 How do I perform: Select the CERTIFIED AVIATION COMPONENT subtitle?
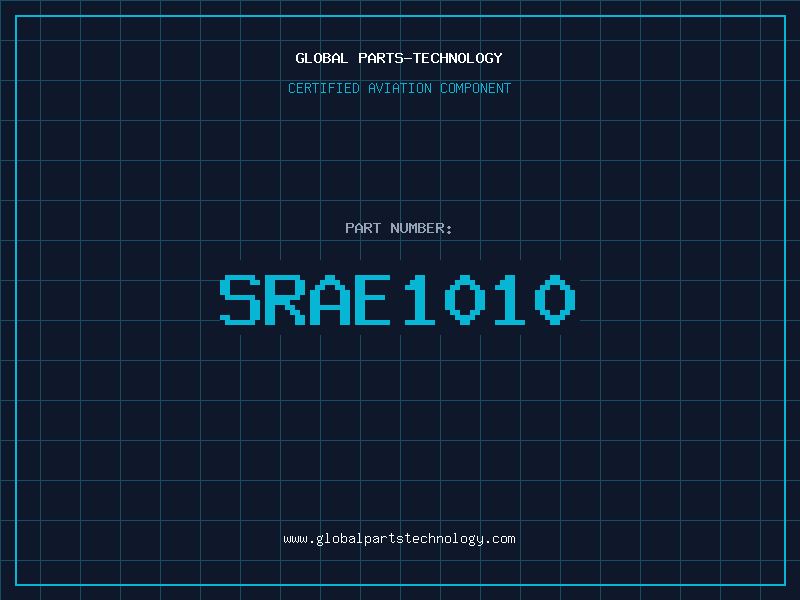pyautogui.click(x=399, y=88)
